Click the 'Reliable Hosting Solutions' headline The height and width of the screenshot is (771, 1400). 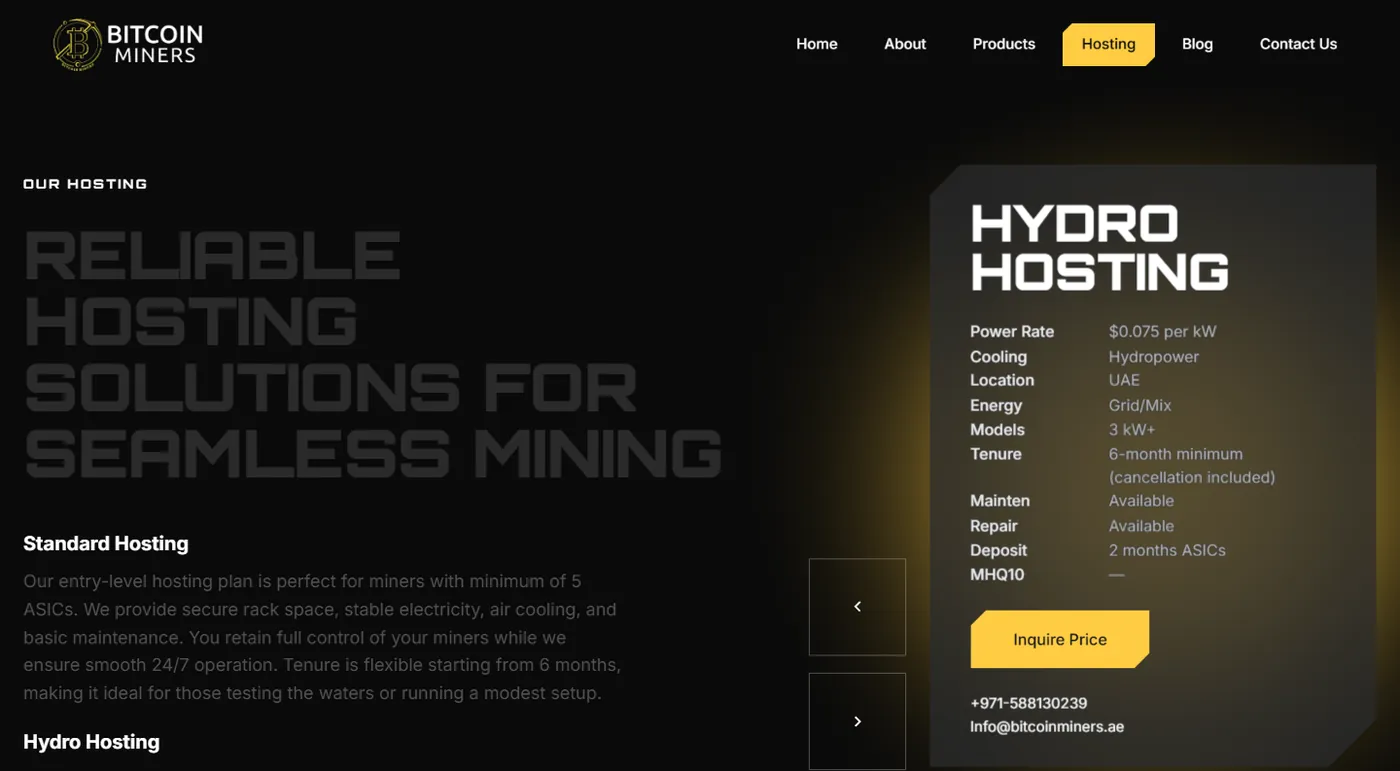point(372,354)
